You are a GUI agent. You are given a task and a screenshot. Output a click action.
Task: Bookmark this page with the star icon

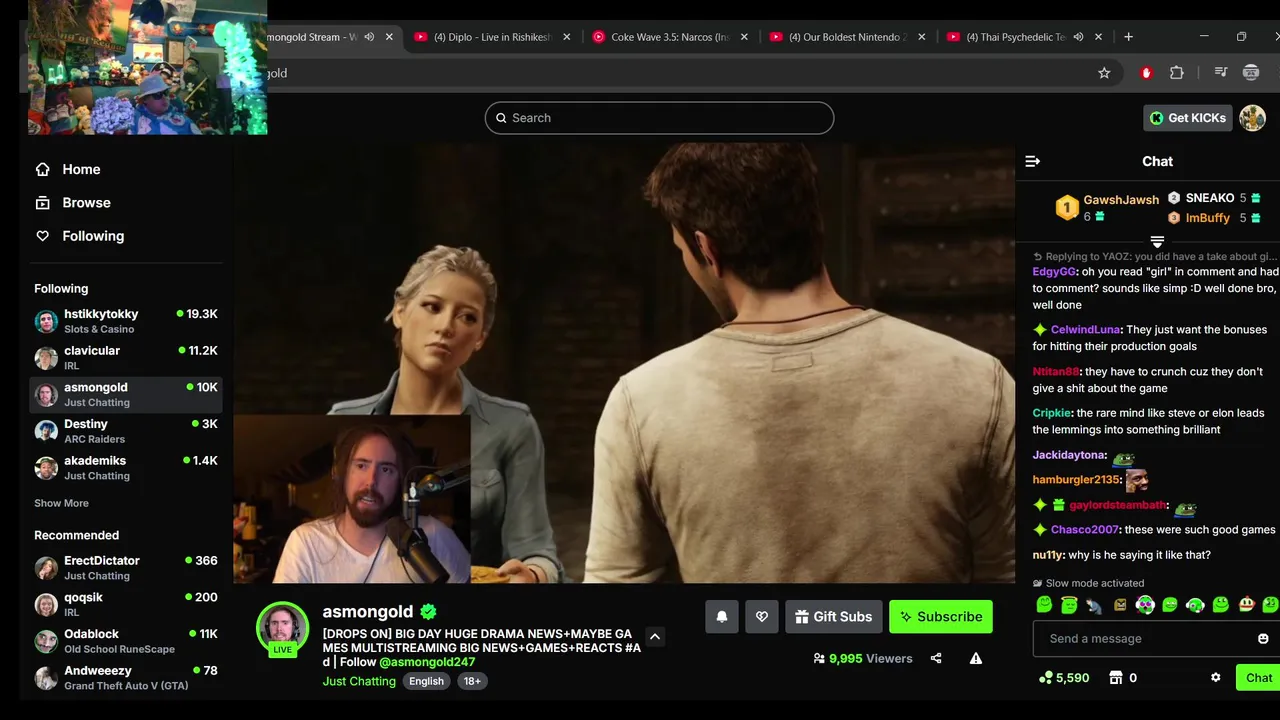(1104, 73)
